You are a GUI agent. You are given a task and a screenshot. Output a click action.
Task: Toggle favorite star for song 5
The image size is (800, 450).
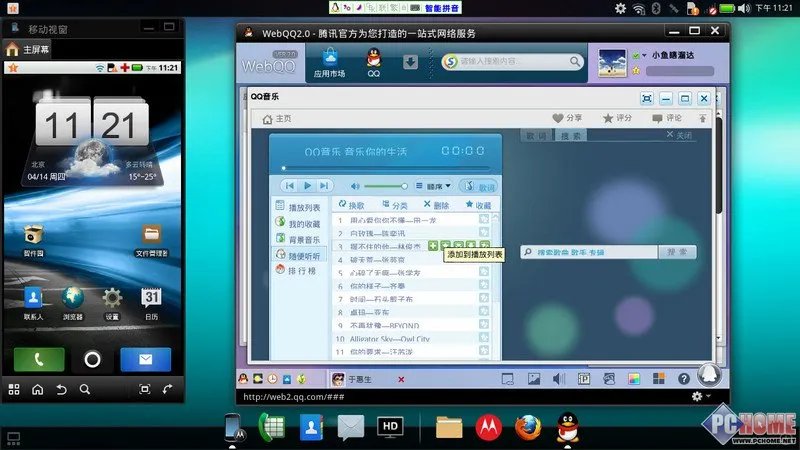point(484,272)
